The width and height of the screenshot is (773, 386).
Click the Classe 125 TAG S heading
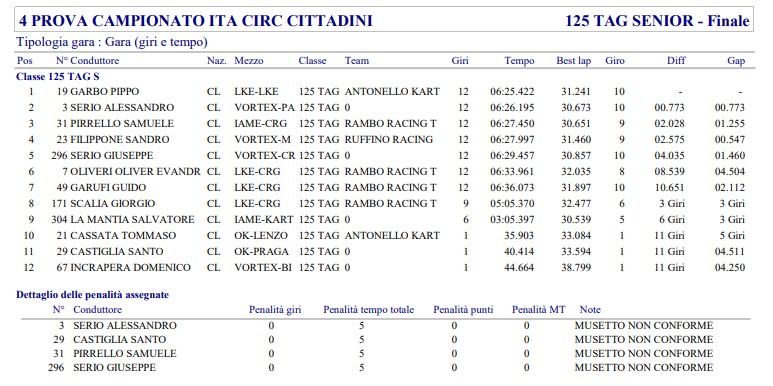59,77
